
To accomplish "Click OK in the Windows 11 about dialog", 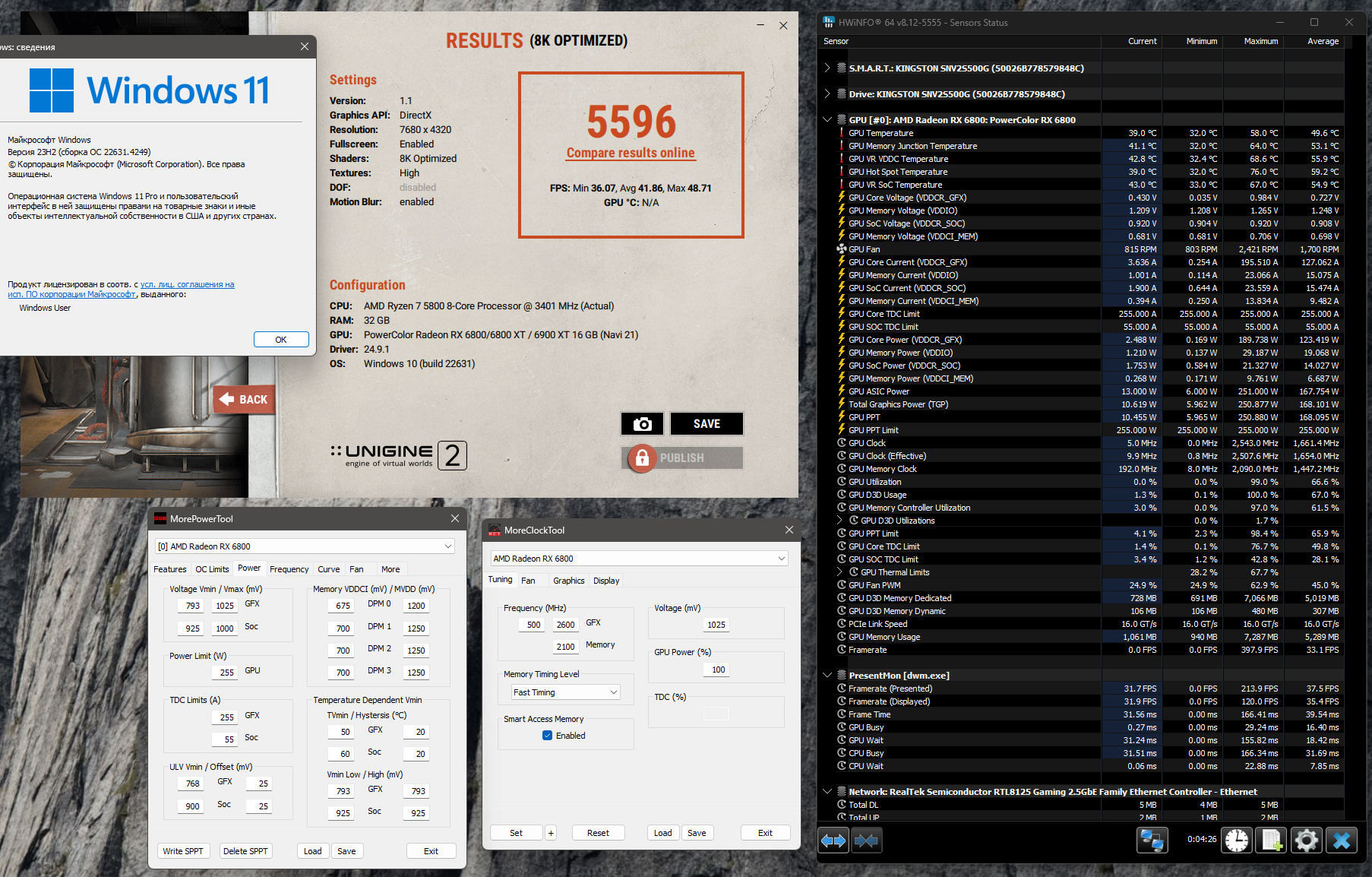I will (x=281, y=340).
